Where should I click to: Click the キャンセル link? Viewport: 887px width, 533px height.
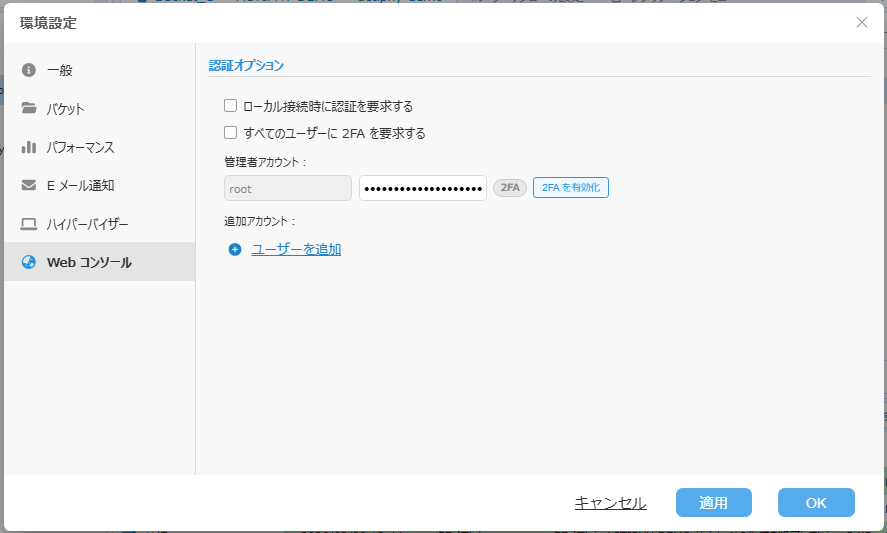(610, 503)
